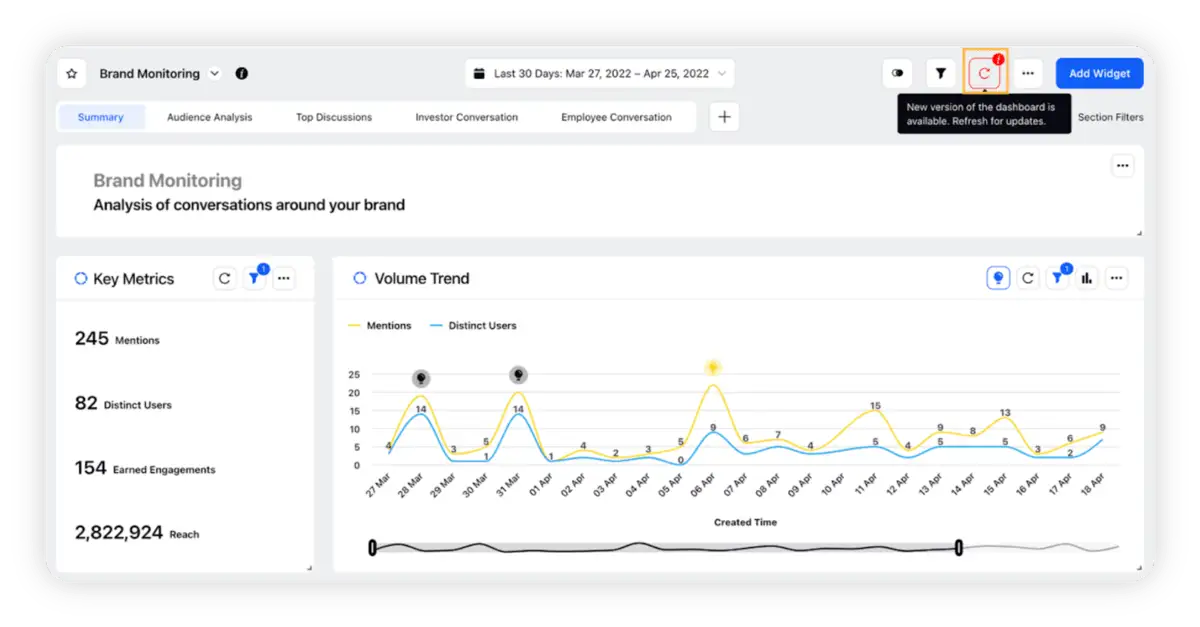The width and height of the screenshot is (1200, 627).
Task: Change the Volume Trend chart type
Action: point(1087,278)
